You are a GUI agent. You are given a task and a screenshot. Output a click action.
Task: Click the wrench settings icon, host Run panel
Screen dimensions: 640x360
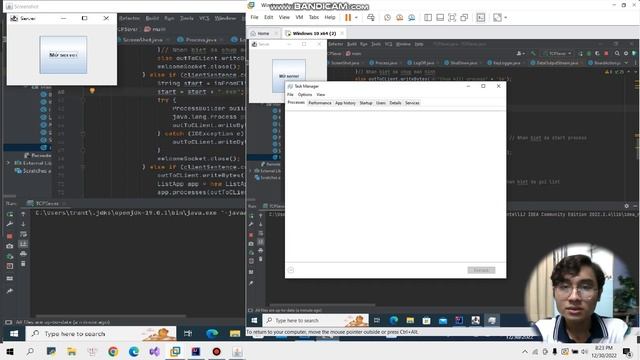coord(10,224)
